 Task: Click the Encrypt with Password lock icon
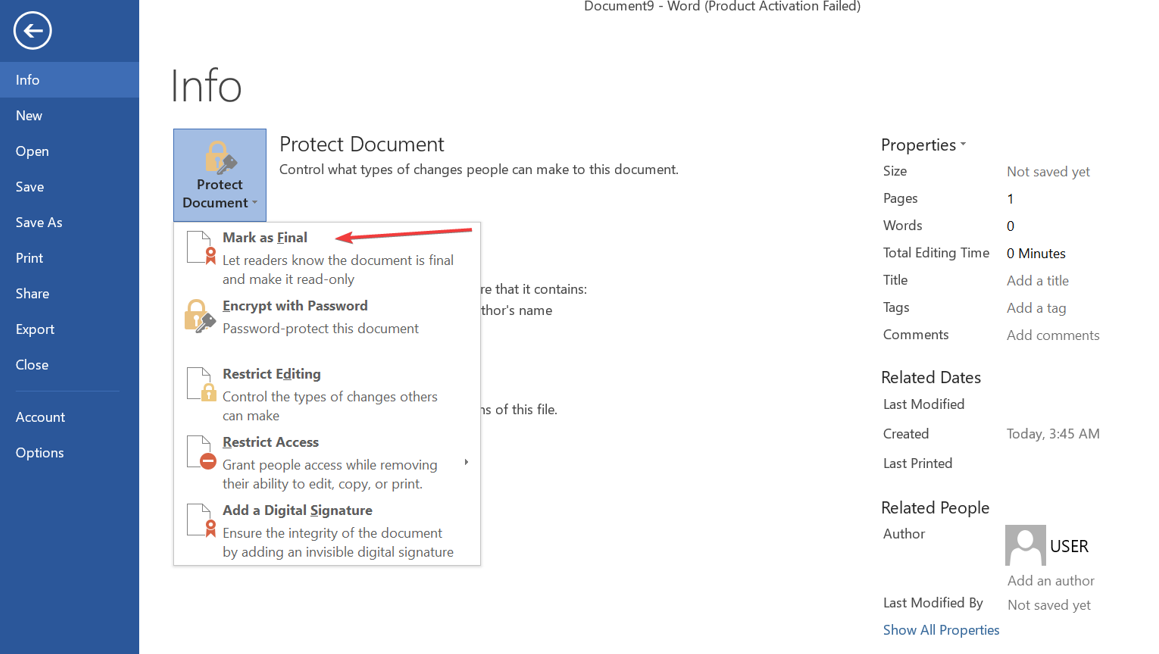[x=199, y=316]
